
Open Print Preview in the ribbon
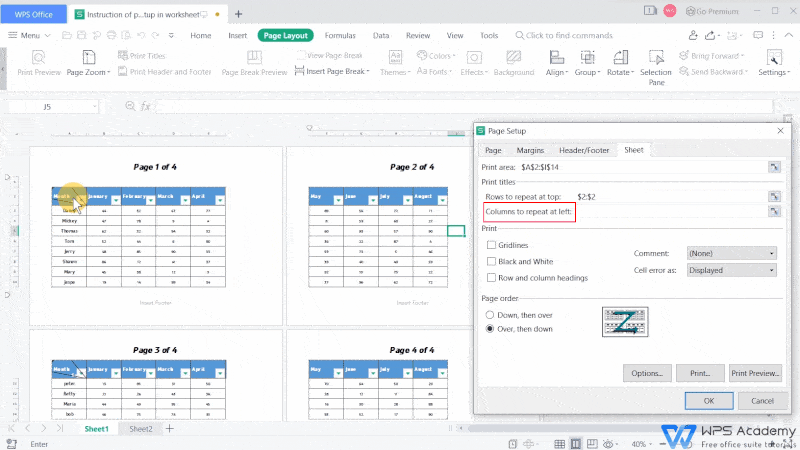(x=39, y=63)
